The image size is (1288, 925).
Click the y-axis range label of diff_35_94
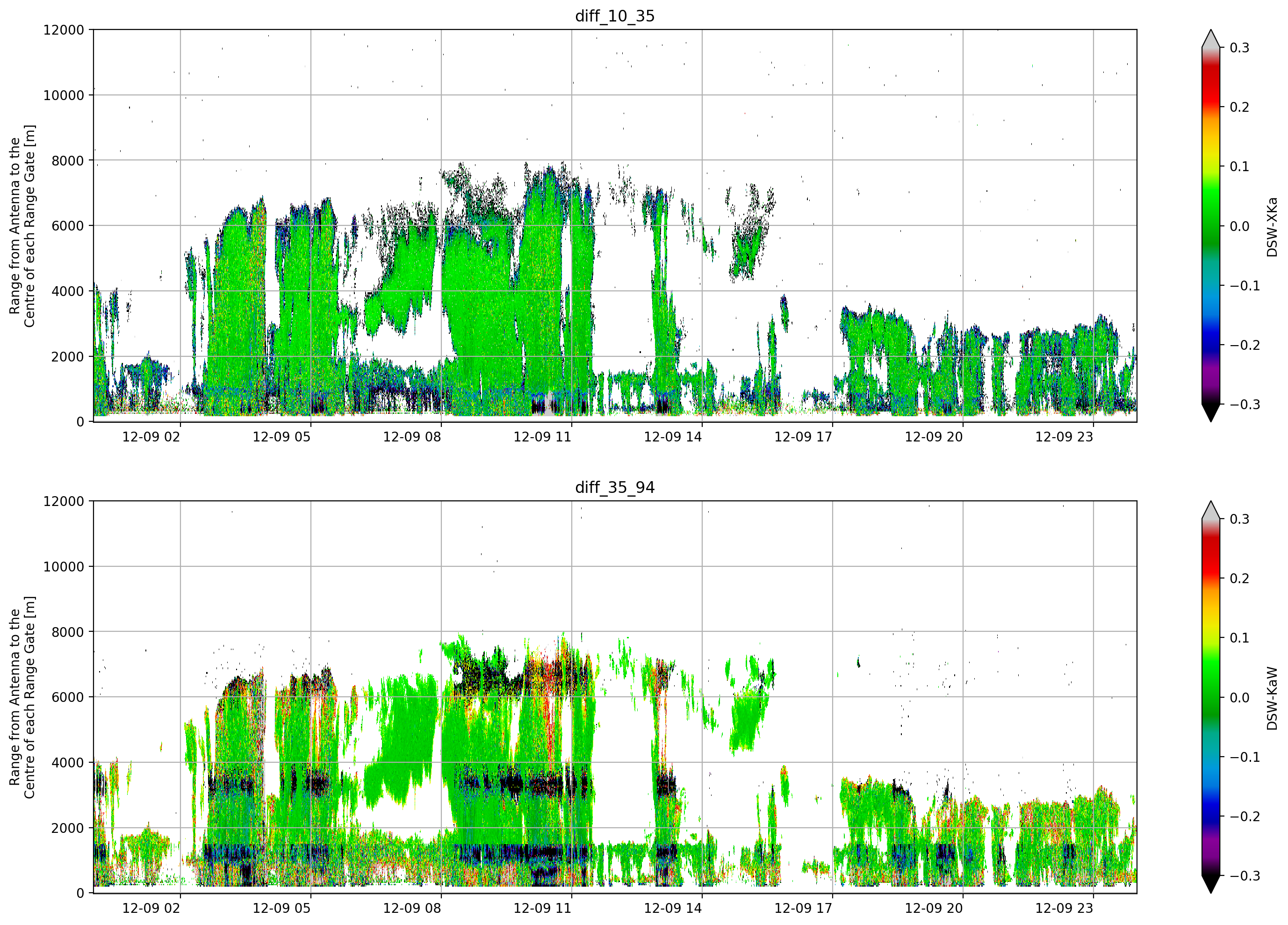22,697
